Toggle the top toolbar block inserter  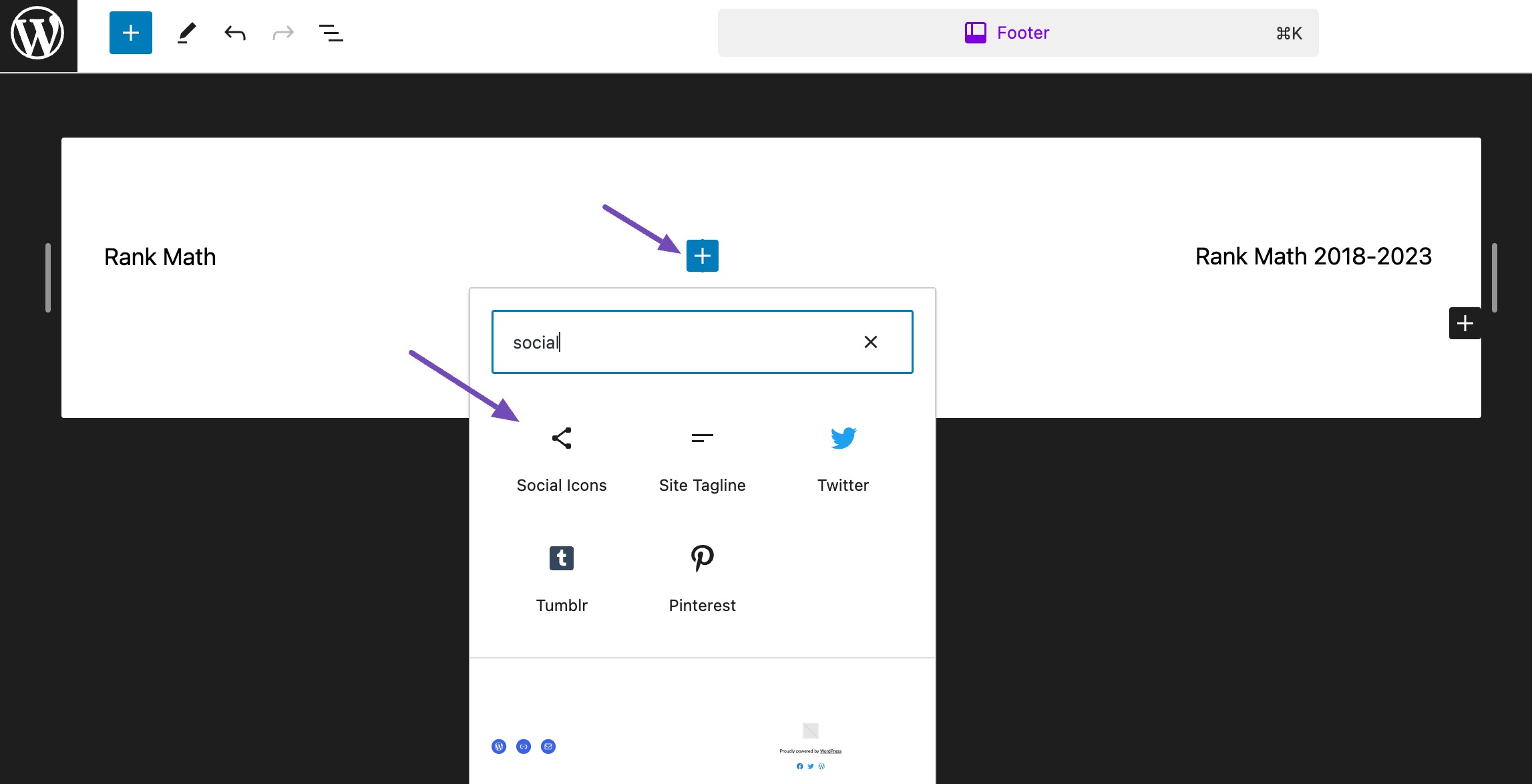coord(131,33)
